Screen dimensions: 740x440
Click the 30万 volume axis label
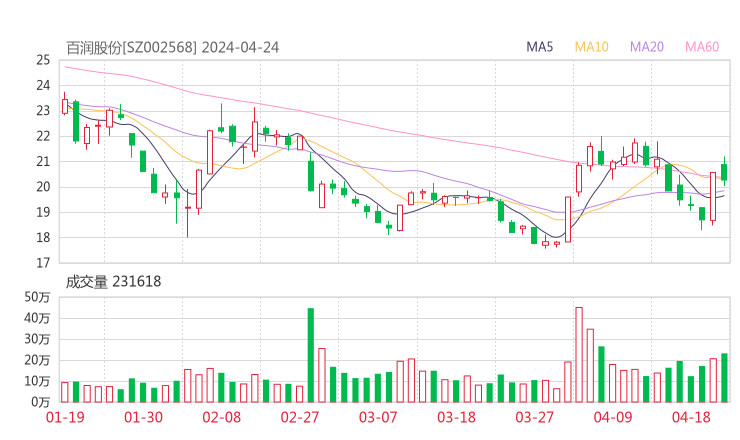37,339
